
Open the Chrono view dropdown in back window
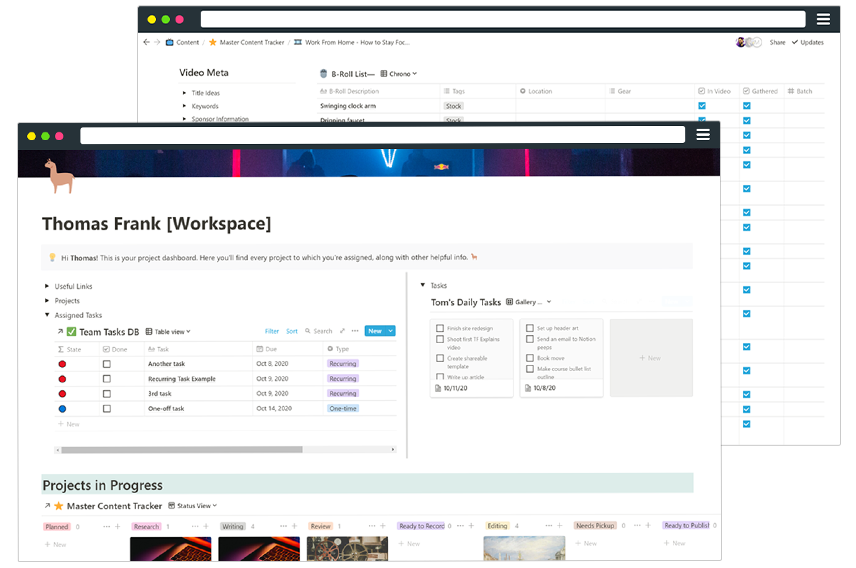[x=399, y=74]
